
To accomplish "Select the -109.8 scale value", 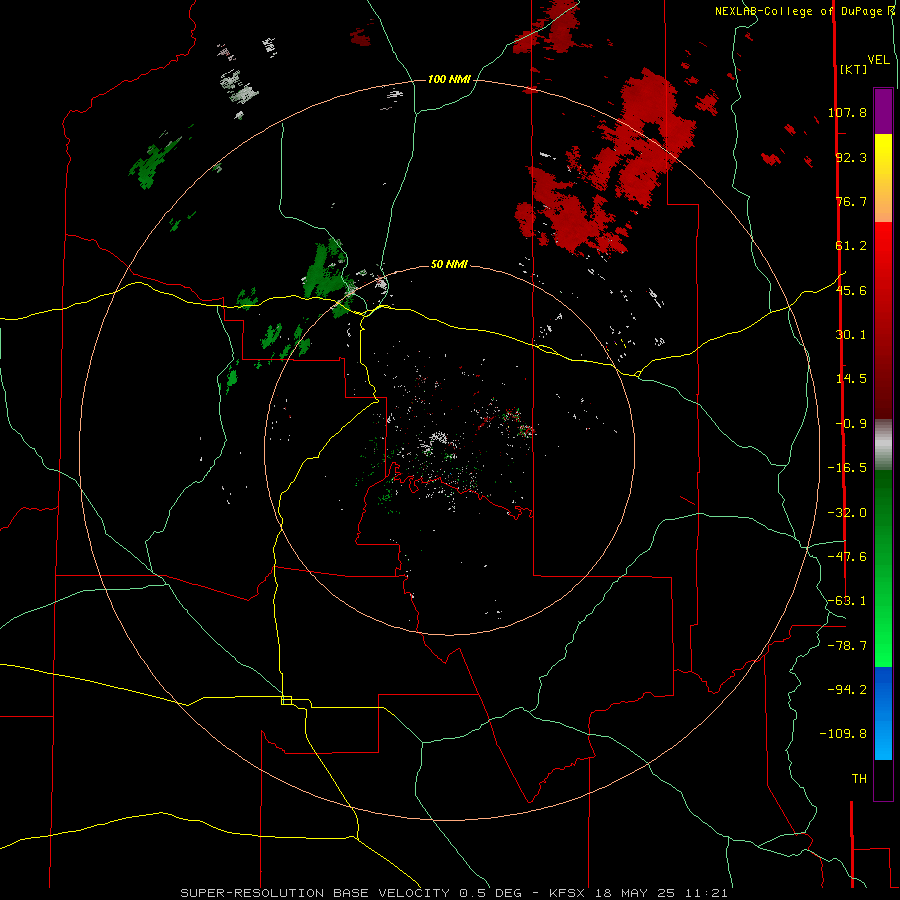I will [x=843, y=734].
